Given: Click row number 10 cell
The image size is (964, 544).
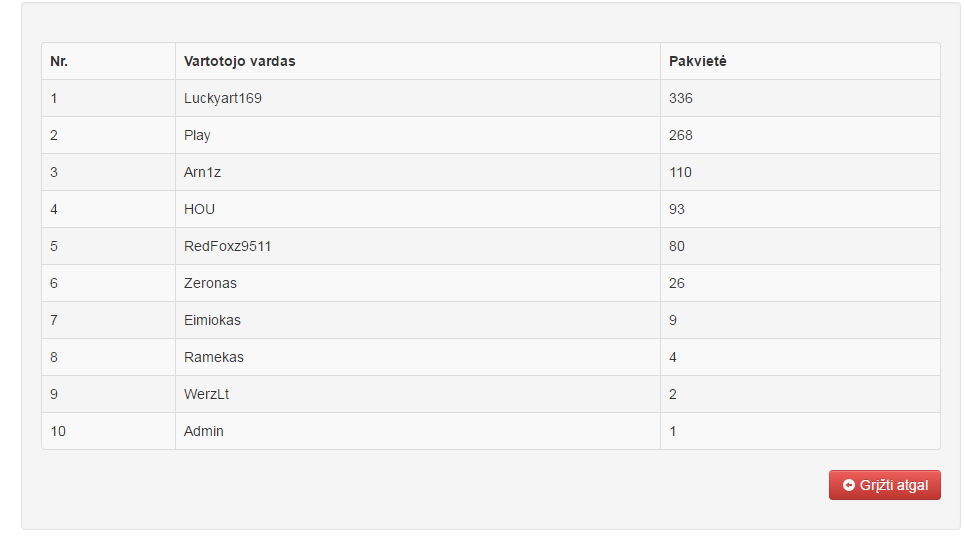Looking at the screenshot, I should tap(109, 431).
